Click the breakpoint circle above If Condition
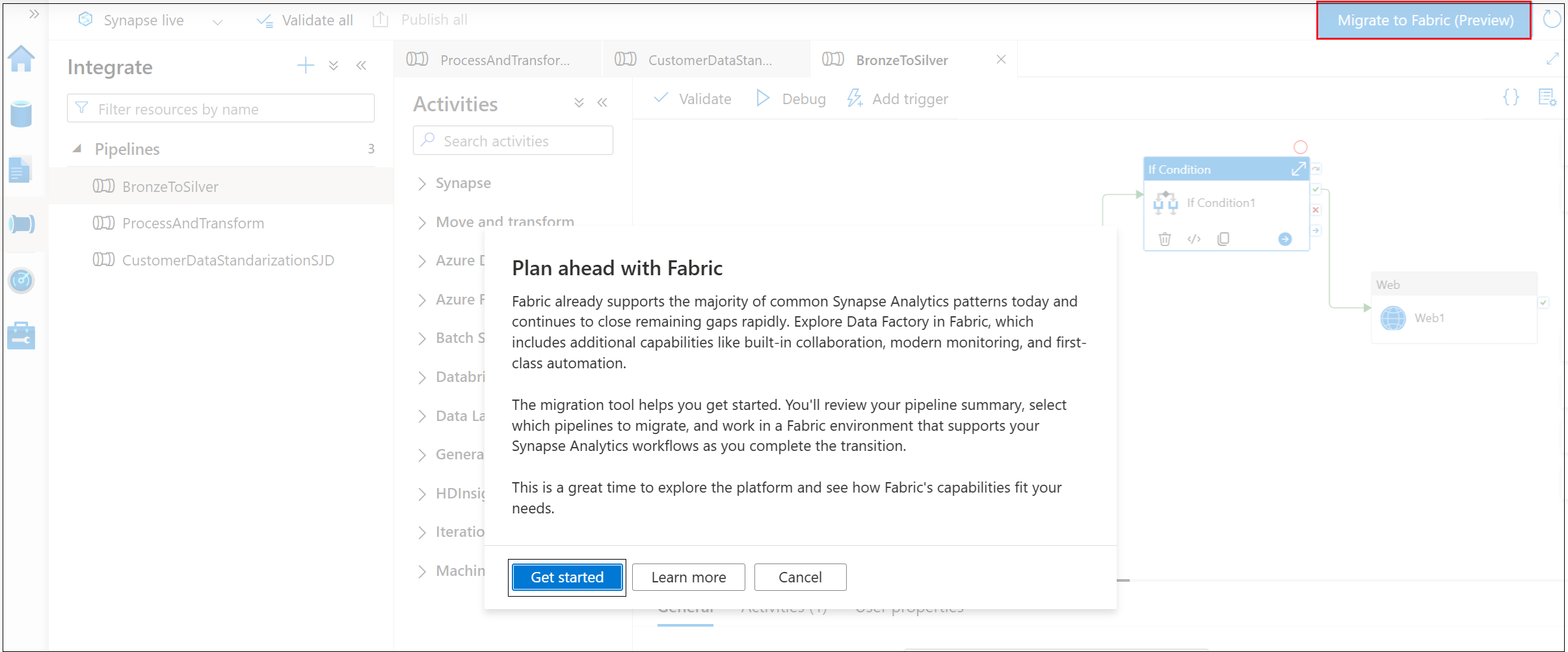 coord(1300,148)
